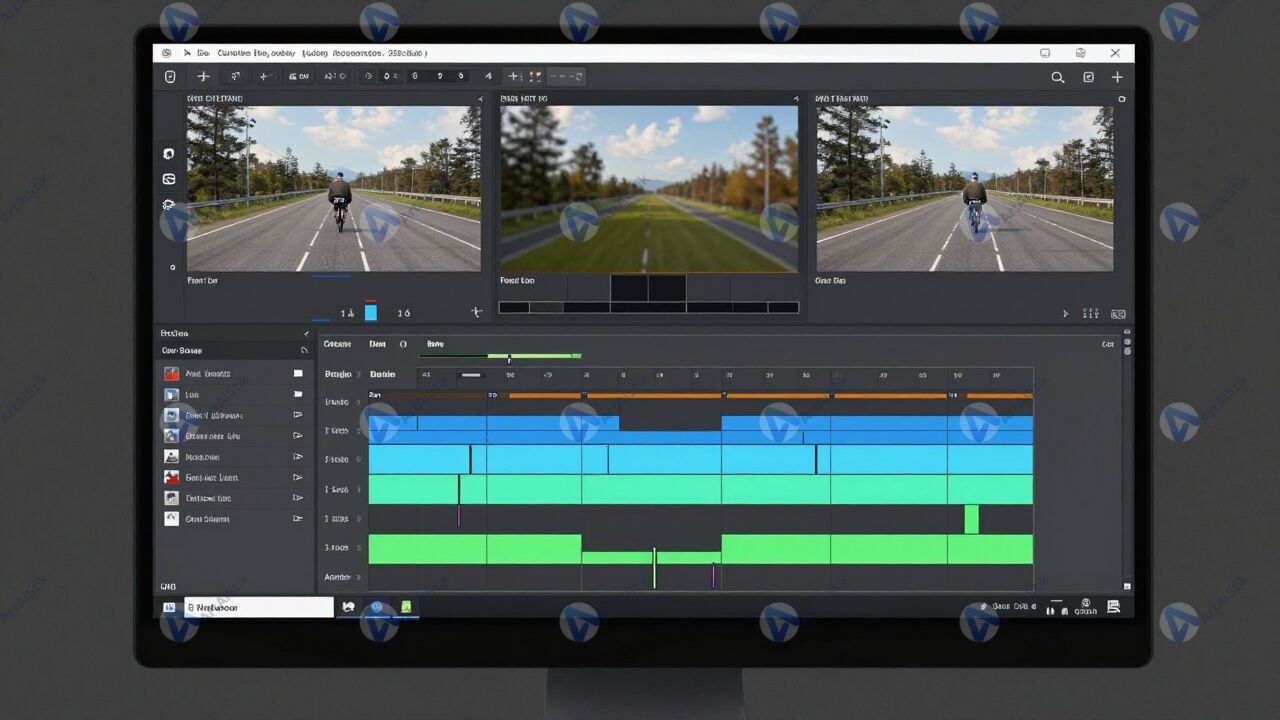1280x720 pixels.
Task: Click the top icon in left sidebar strip
Action: pyautogui.click(x=169, y=154)
